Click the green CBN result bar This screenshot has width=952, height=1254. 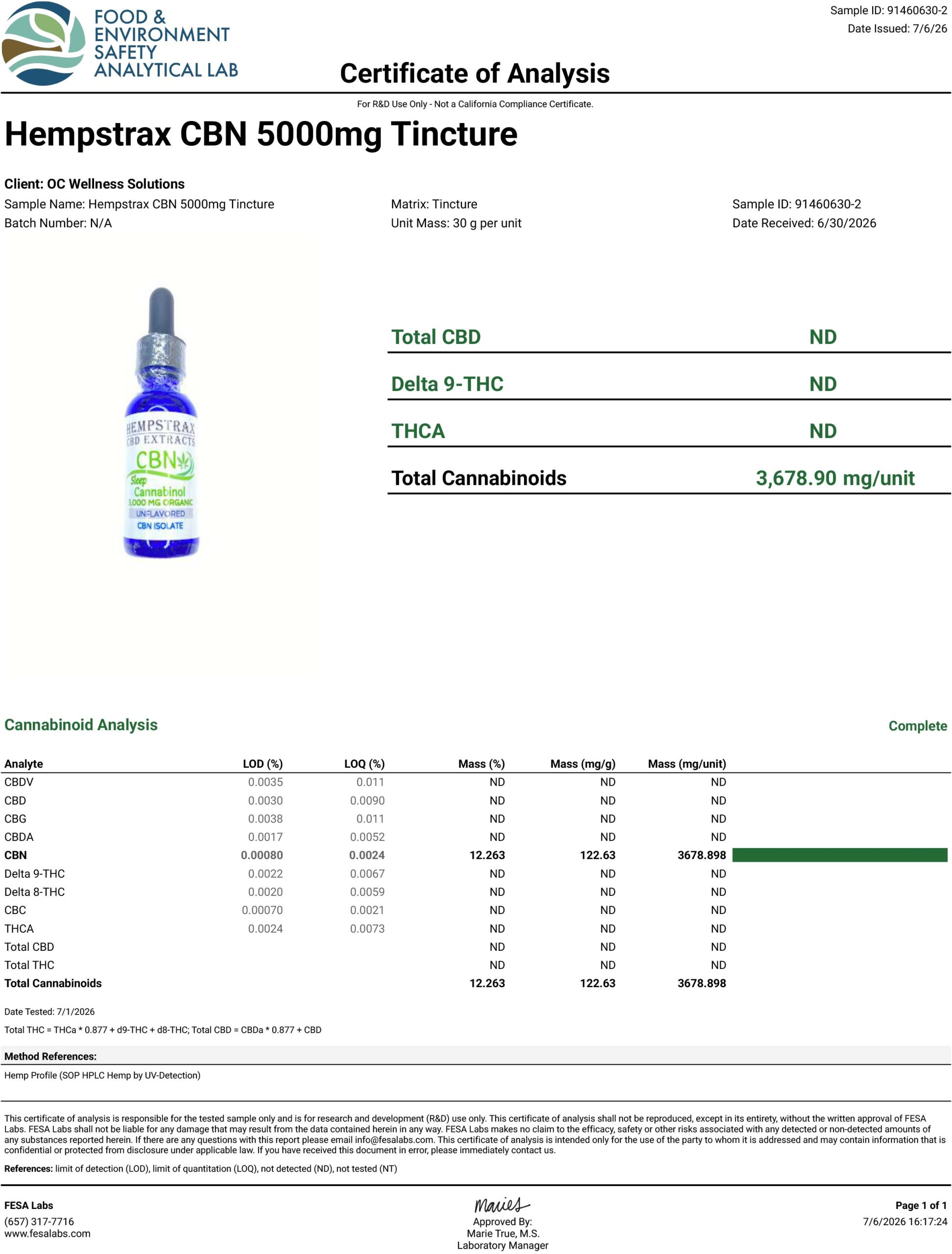click(x=839, y=855)
